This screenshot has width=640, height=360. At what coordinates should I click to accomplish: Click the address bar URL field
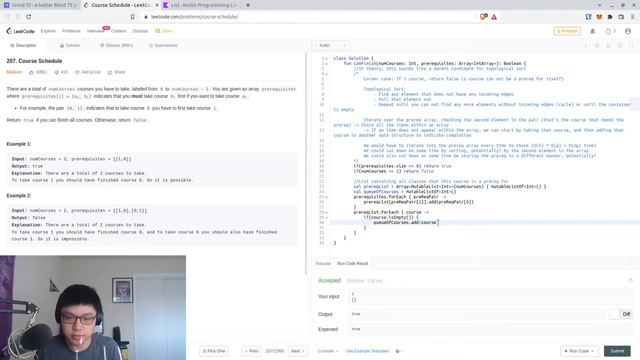click(x=308, y=17)
